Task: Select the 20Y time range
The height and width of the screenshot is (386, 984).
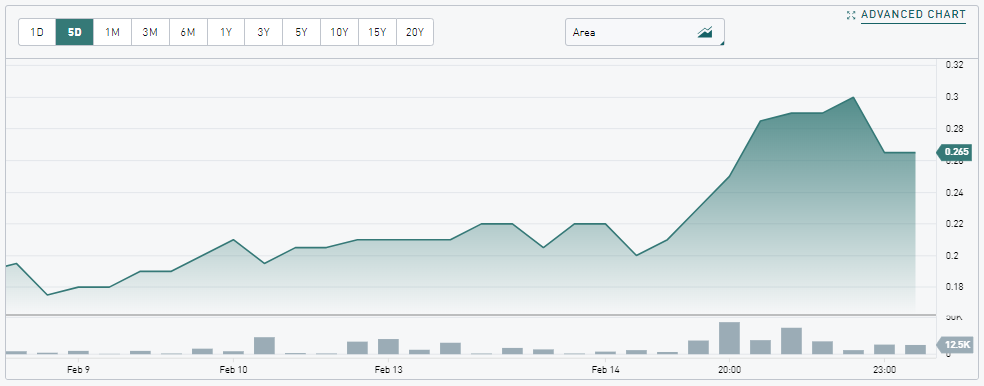Action: (x=415, y=32)
